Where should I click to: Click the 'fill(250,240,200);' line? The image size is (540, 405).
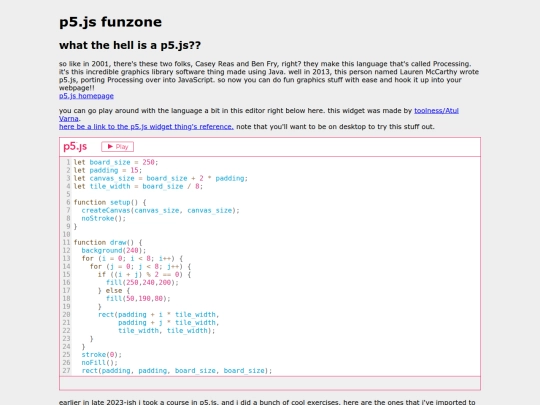(x=142, y=282)
